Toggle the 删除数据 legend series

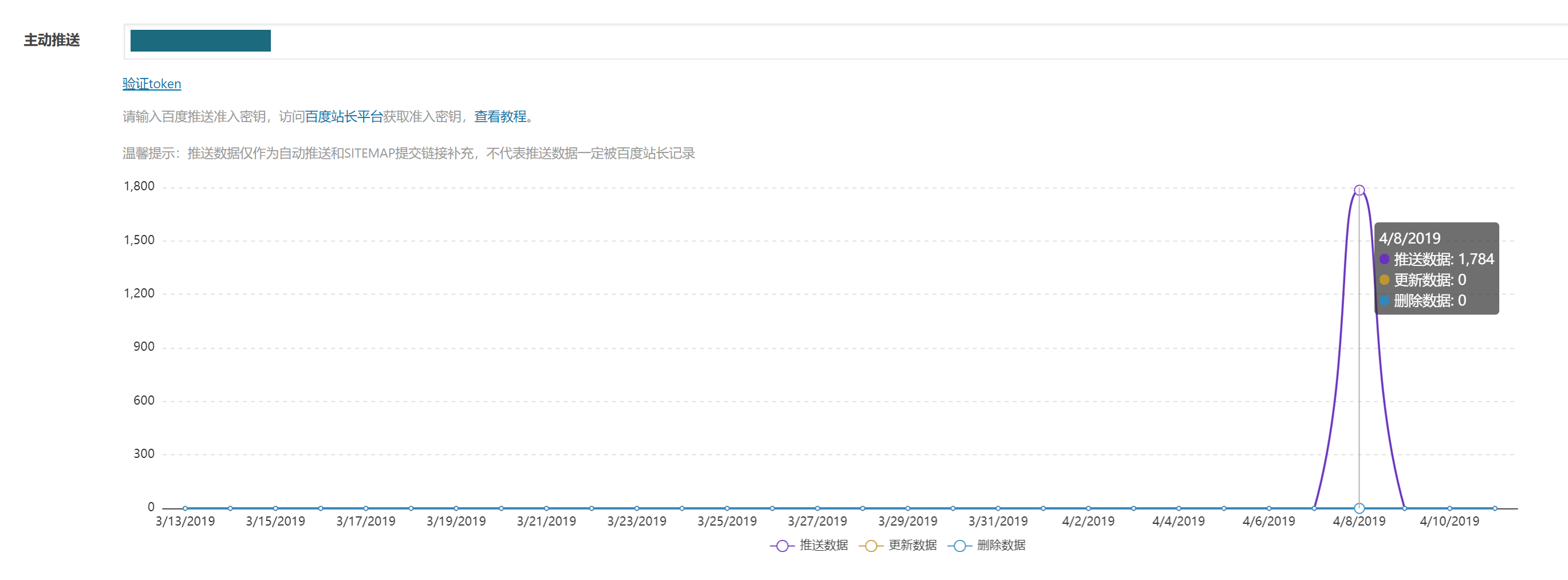click(x=987, y=545)
